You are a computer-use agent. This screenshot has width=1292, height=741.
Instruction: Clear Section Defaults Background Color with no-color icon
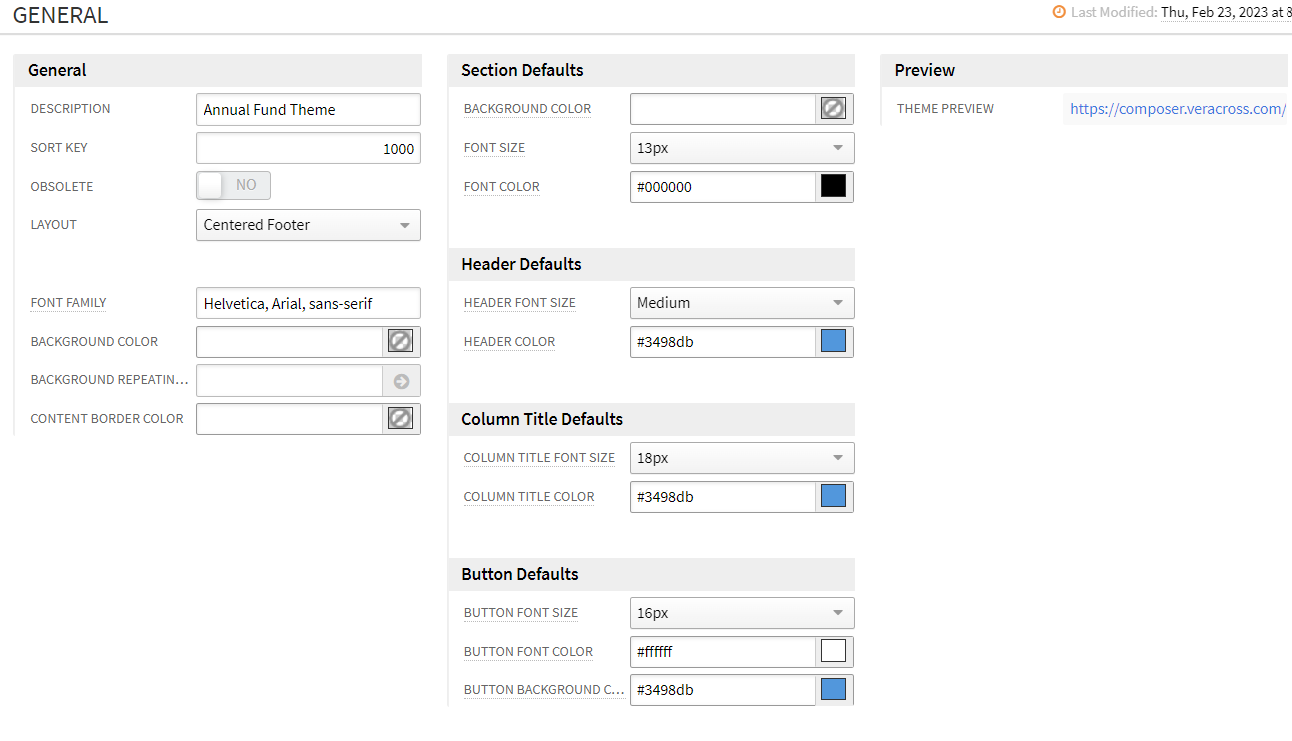(833, 108)
